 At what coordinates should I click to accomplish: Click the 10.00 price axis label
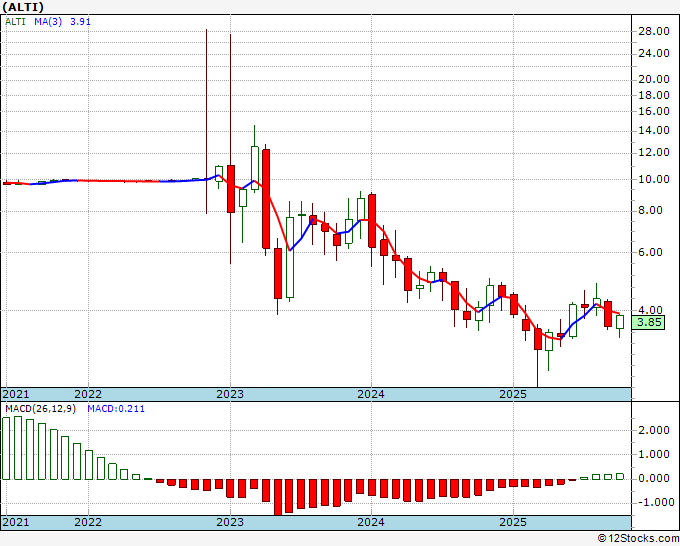pos(654,179)
